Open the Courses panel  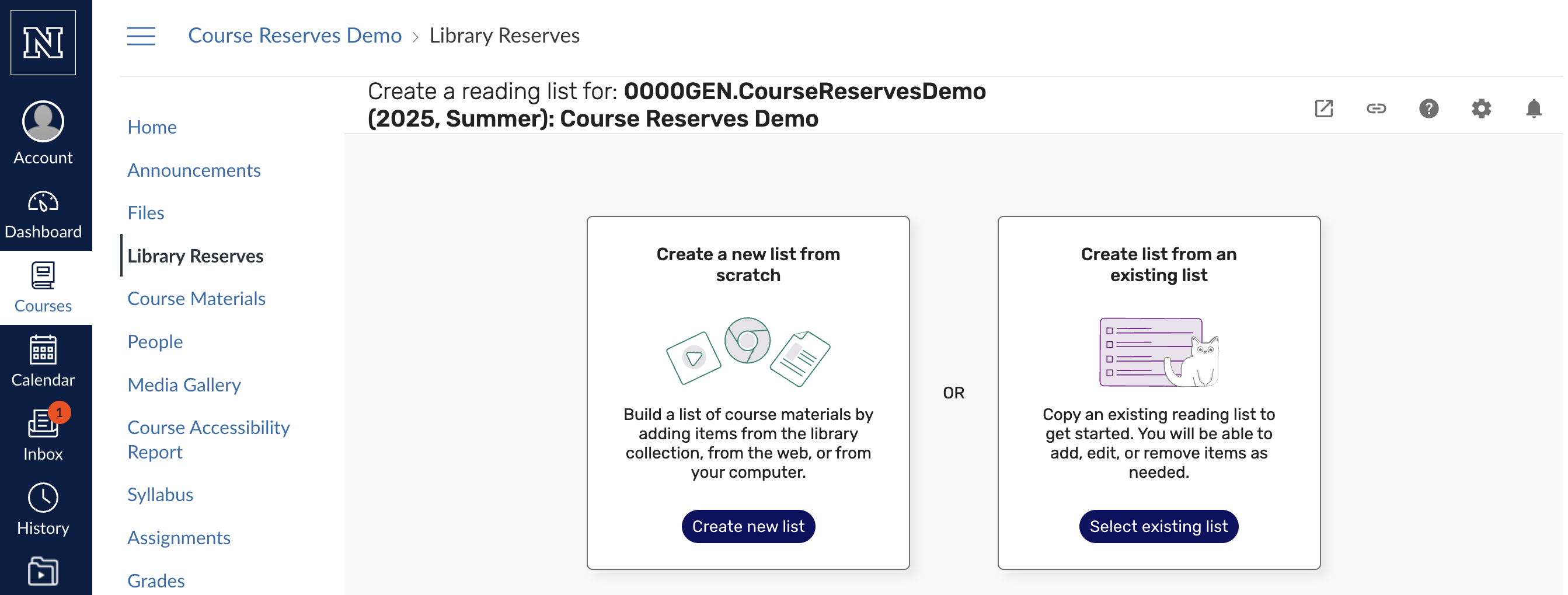[x=43, y=287]
